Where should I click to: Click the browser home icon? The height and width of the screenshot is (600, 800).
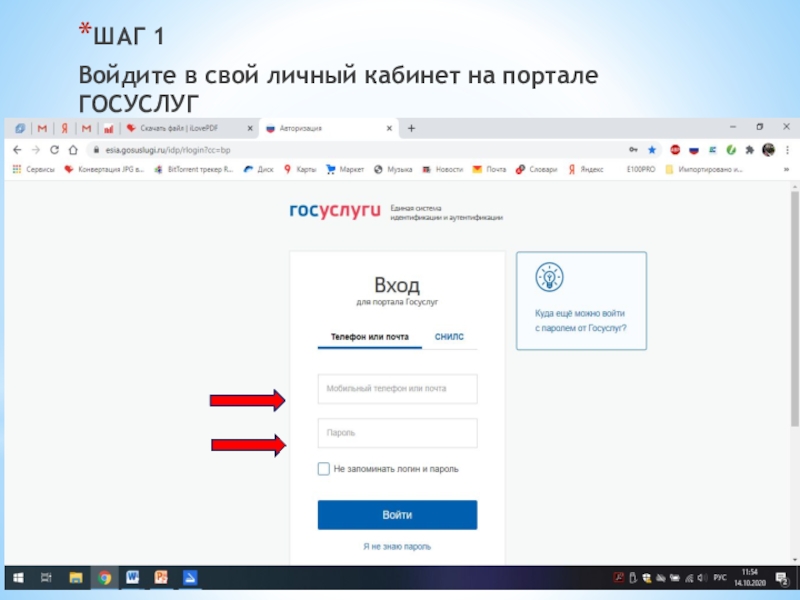(73, 149)
